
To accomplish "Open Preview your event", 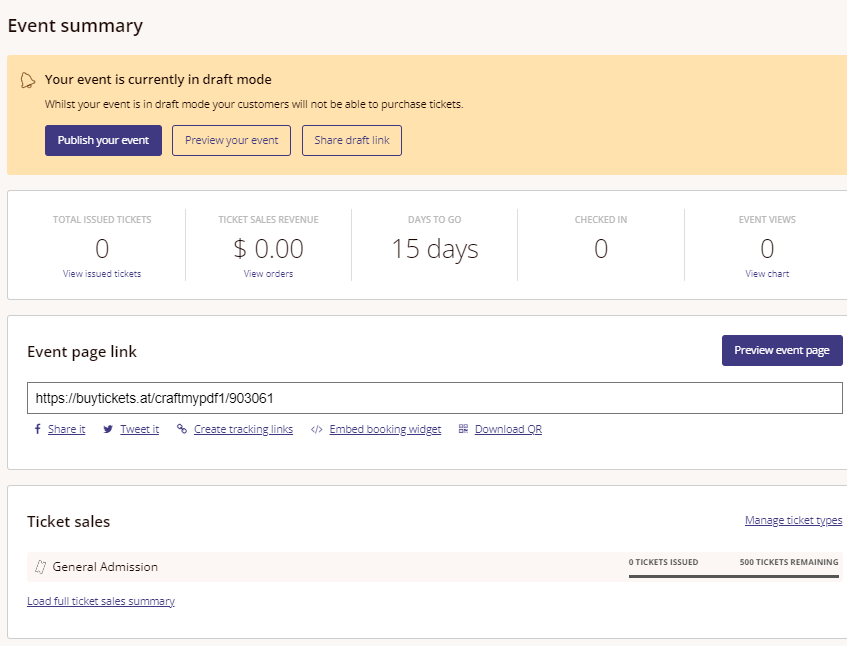I will click(231, 140).
